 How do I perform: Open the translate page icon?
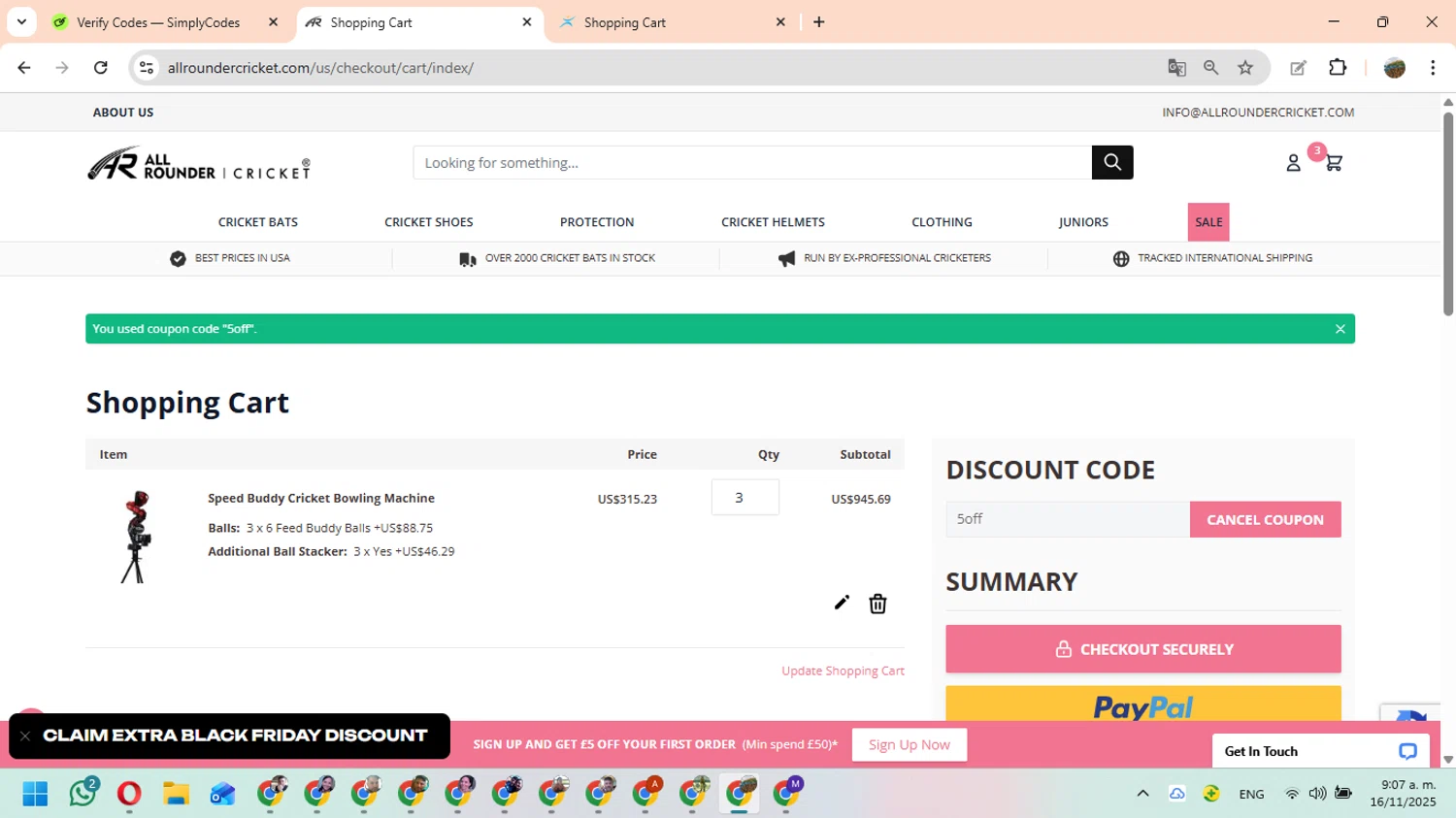[x=1176, y=68]
